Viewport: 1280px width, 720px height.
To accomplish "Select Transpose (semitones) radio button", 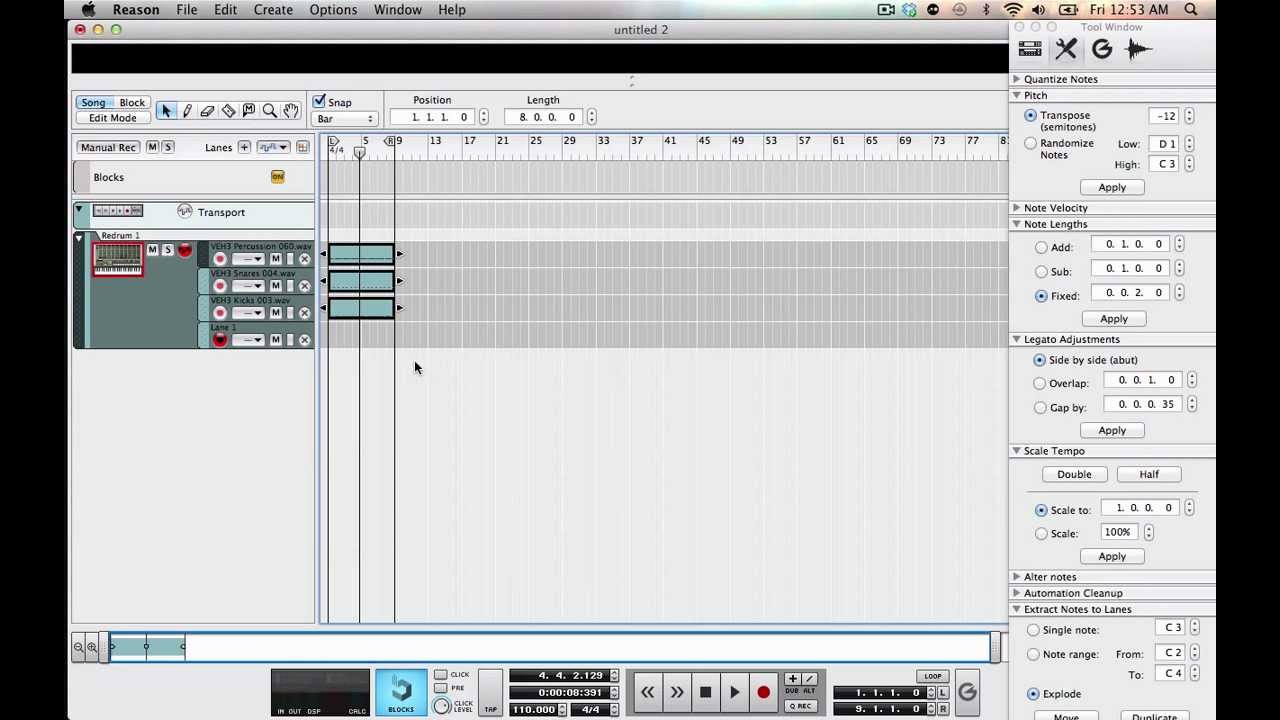I will click(x=1031, y=116).
